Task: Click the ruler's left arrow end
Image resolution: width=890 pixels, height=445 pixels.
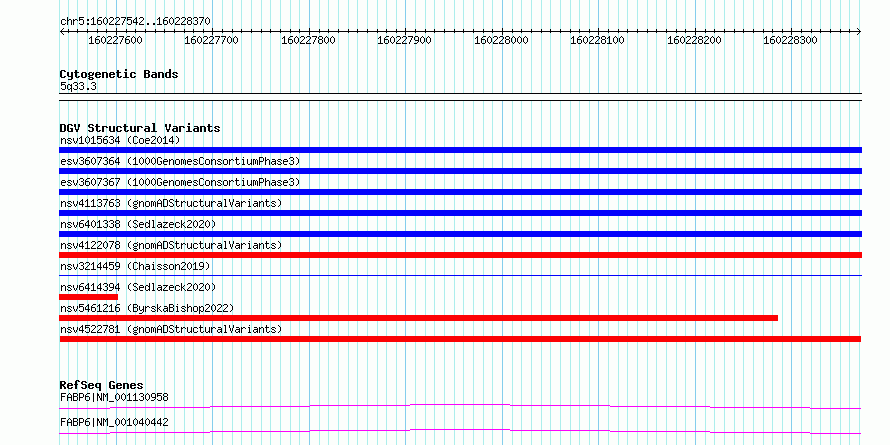Action: [62, 31]
